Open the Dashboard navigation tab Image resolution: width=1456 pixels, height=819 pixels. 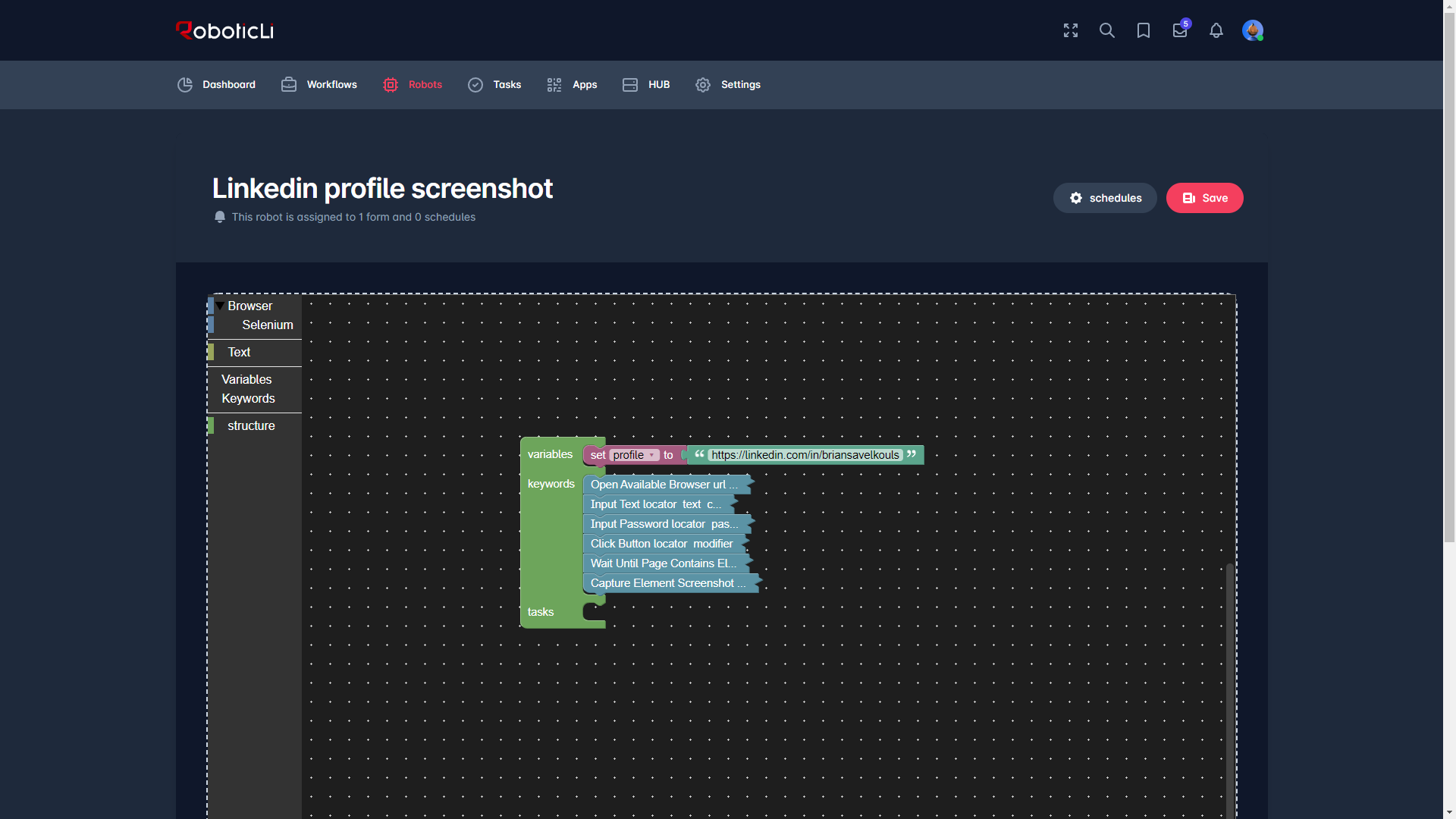pyautogui.click(x=216, y=85)
